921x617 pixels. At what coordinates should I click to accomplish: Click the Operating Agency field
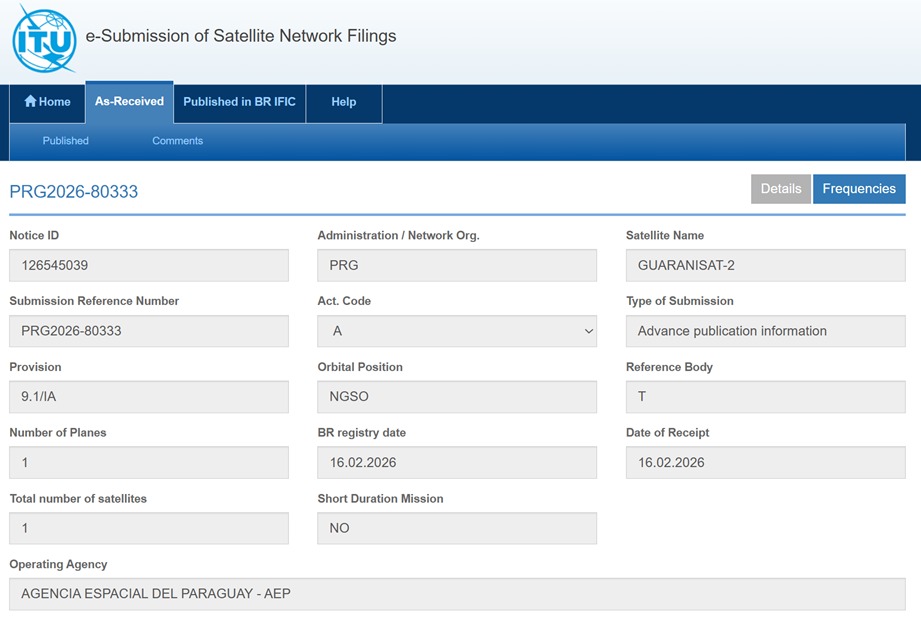point(457,594)
